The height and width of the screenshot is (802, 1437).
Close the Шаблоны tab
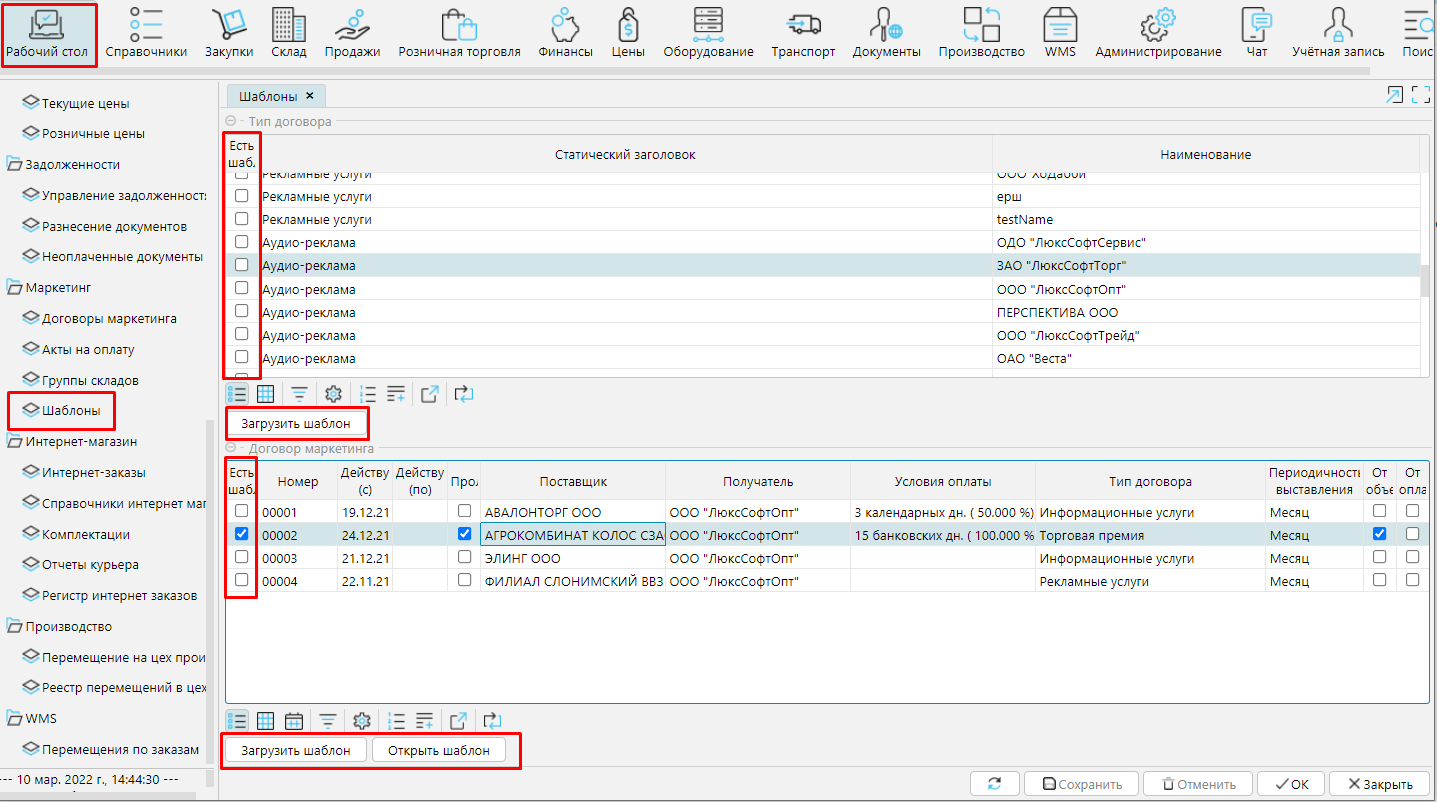310,96
